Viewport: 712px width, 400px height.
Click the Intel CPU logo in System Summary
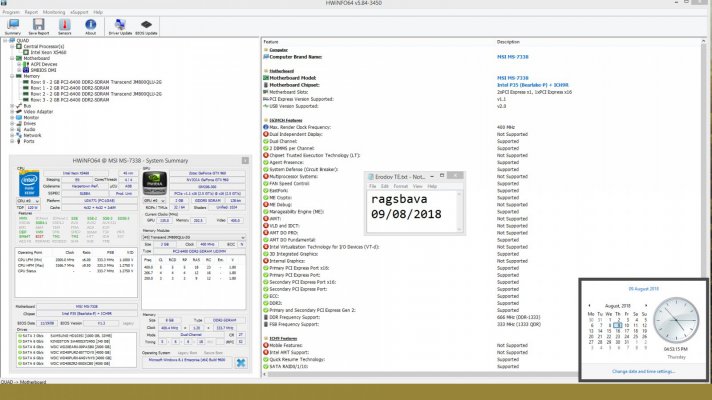(29, 183)
